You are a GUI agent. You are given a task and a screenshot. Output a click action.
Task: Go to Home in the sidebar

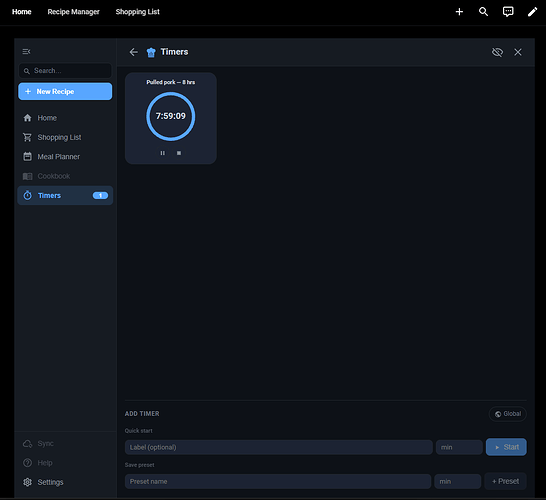point(65,118)
